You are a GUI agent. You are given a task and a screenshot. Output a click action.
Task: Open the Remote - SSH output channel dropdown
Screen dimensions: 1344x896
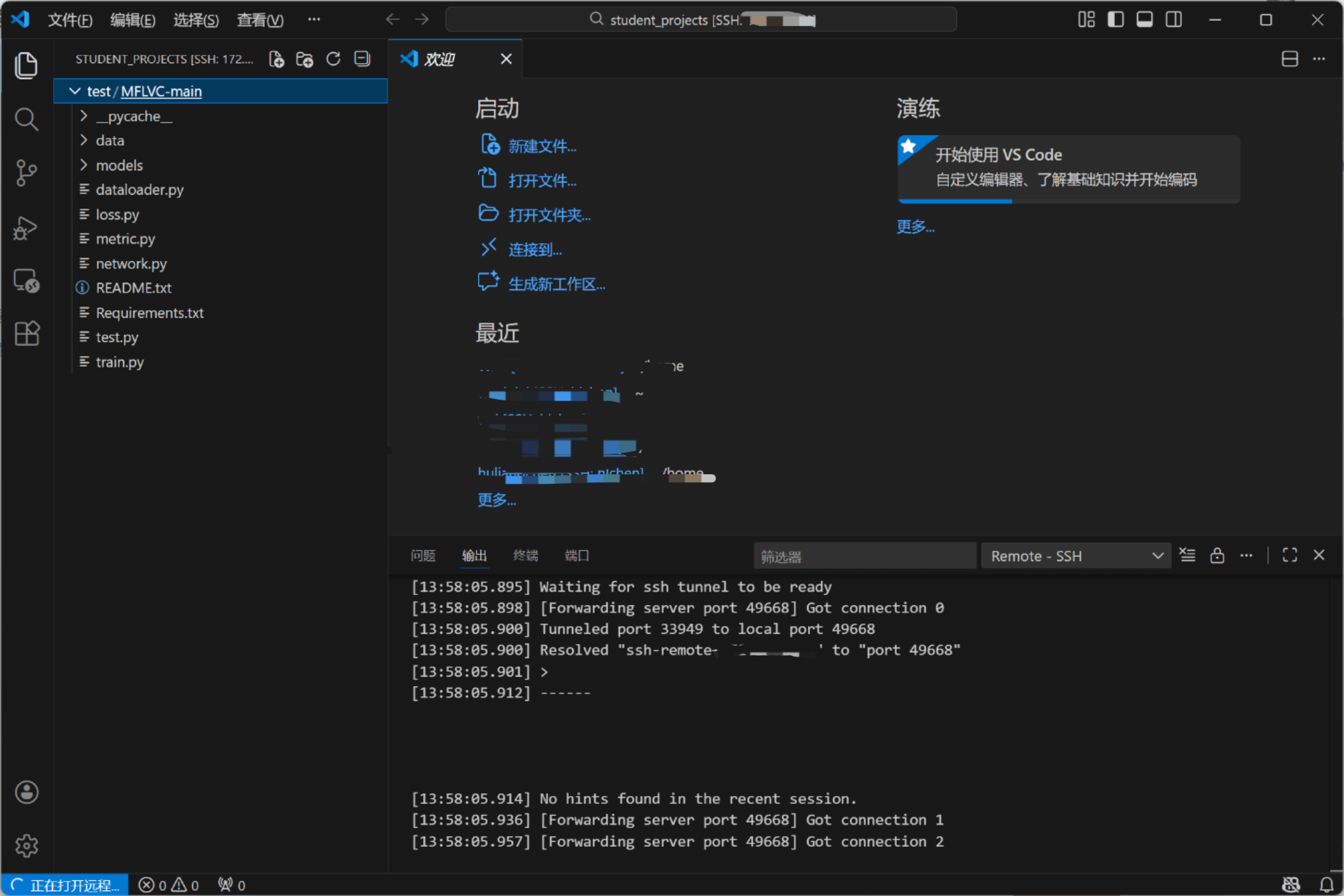[1076, 556]
